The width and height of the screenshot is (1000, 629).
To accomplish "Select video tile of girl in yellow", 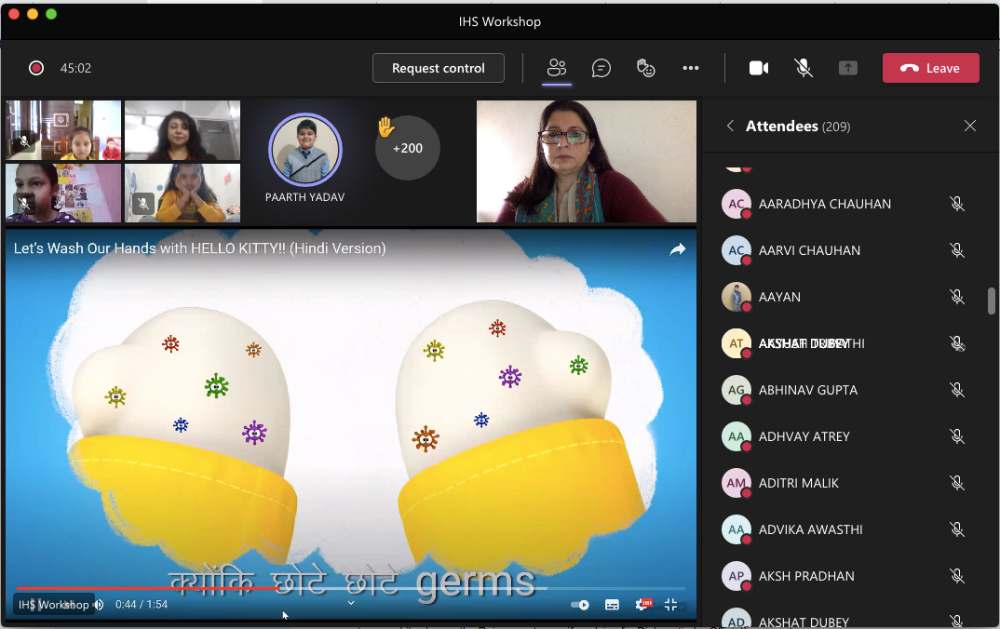I will click(182, 193).
